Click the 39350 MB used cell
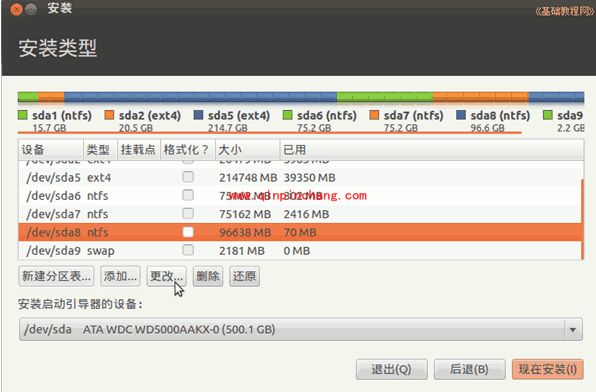The height and width of the screenshot is (392, 596). click(x=309, y=178)
